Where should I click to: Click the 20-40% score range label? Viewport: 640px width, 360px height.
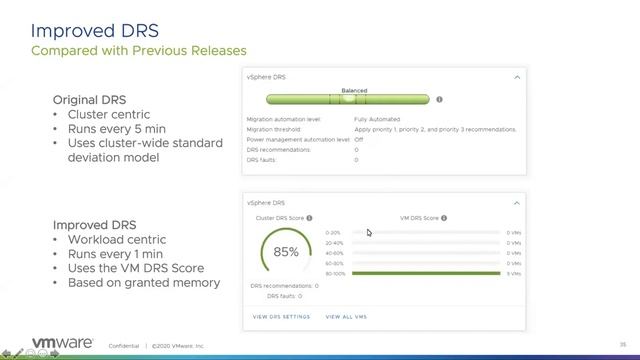tap(334, 243)
